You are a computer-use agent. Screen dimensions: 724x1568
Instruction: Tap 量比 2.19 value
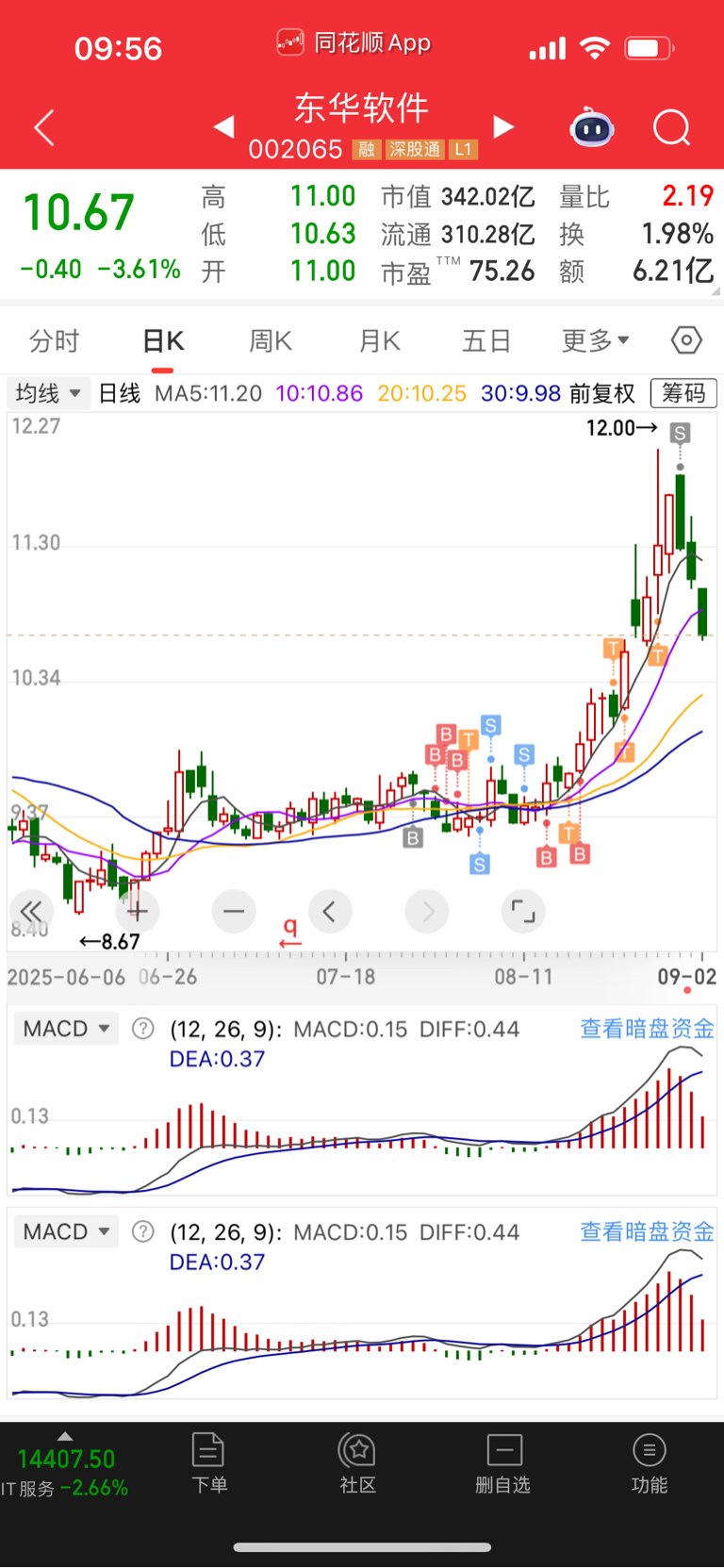tap(688, 196)
